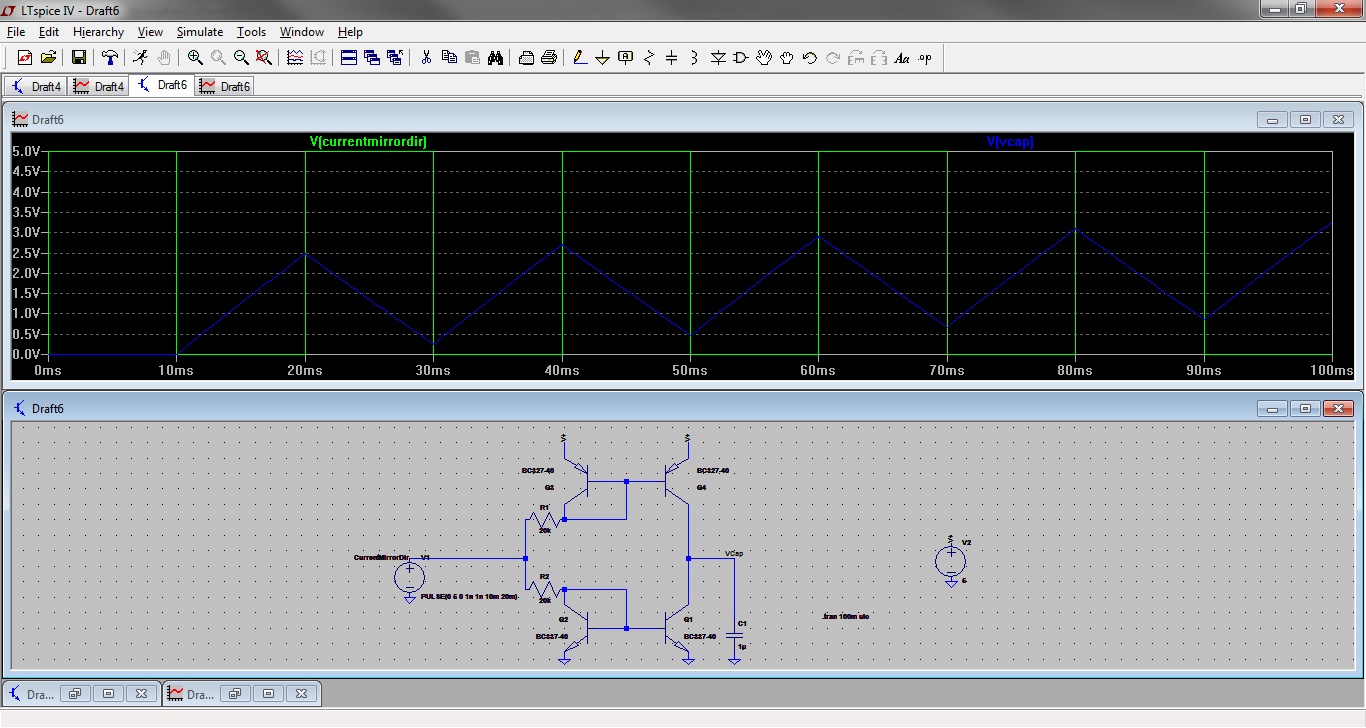
Task: Open the Hierarchy menu
Action: [x=98, y=31]
